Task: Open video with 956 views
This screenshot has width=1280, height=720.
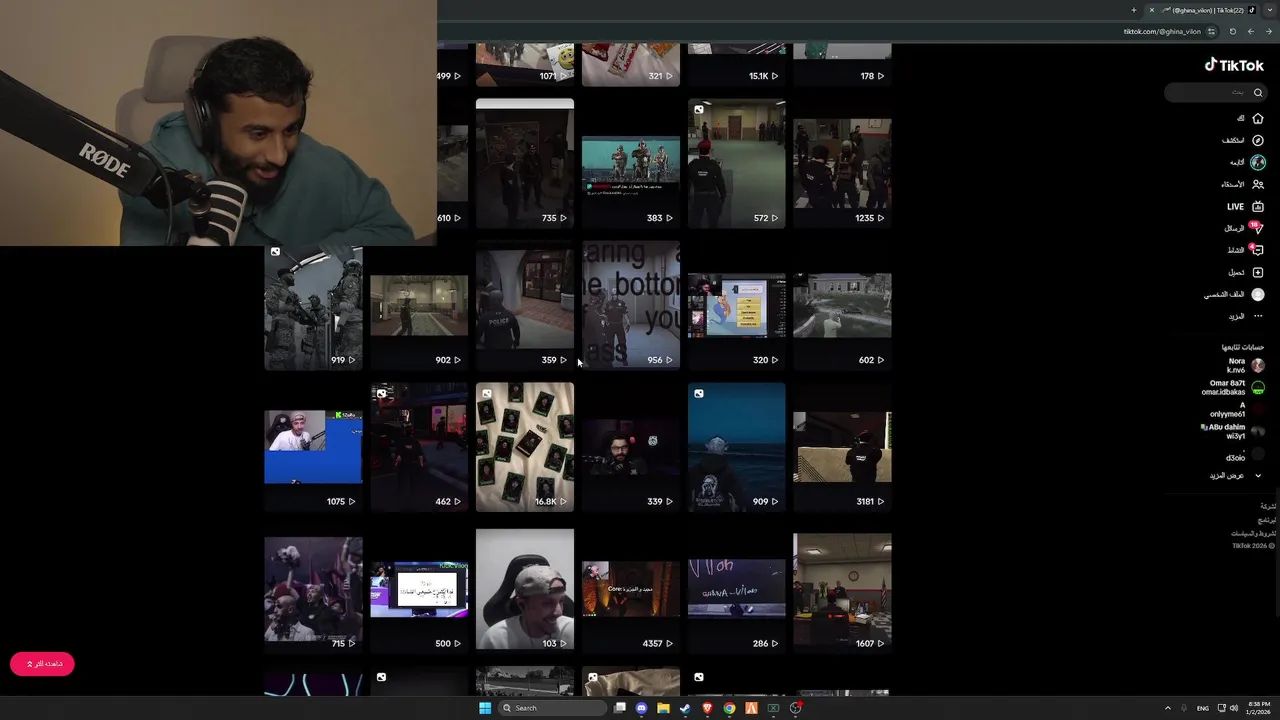Action: click(x=631, y=305)
